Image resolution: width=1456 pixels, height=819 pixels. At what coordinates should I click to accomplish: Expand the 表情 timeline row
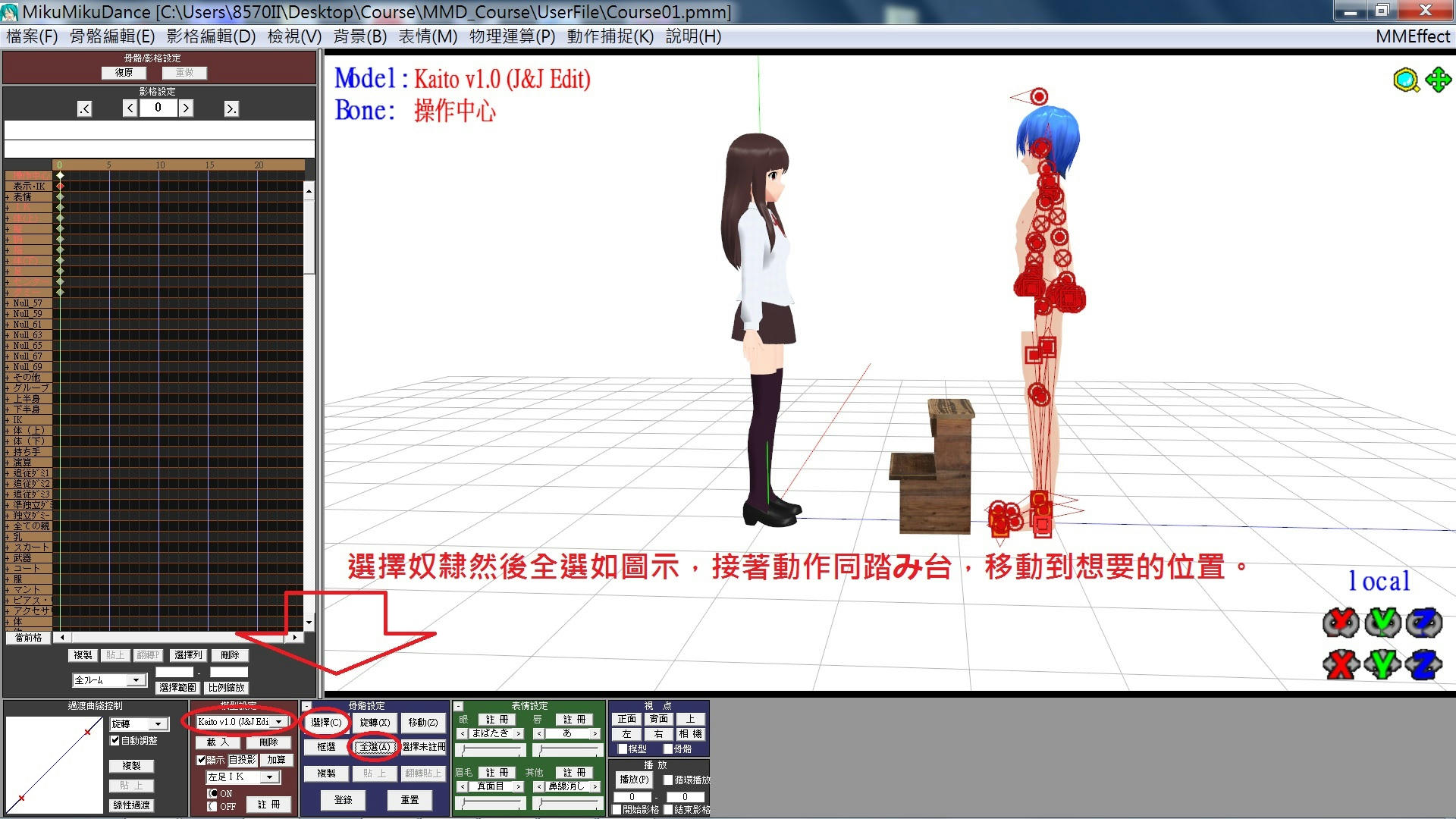8,197
